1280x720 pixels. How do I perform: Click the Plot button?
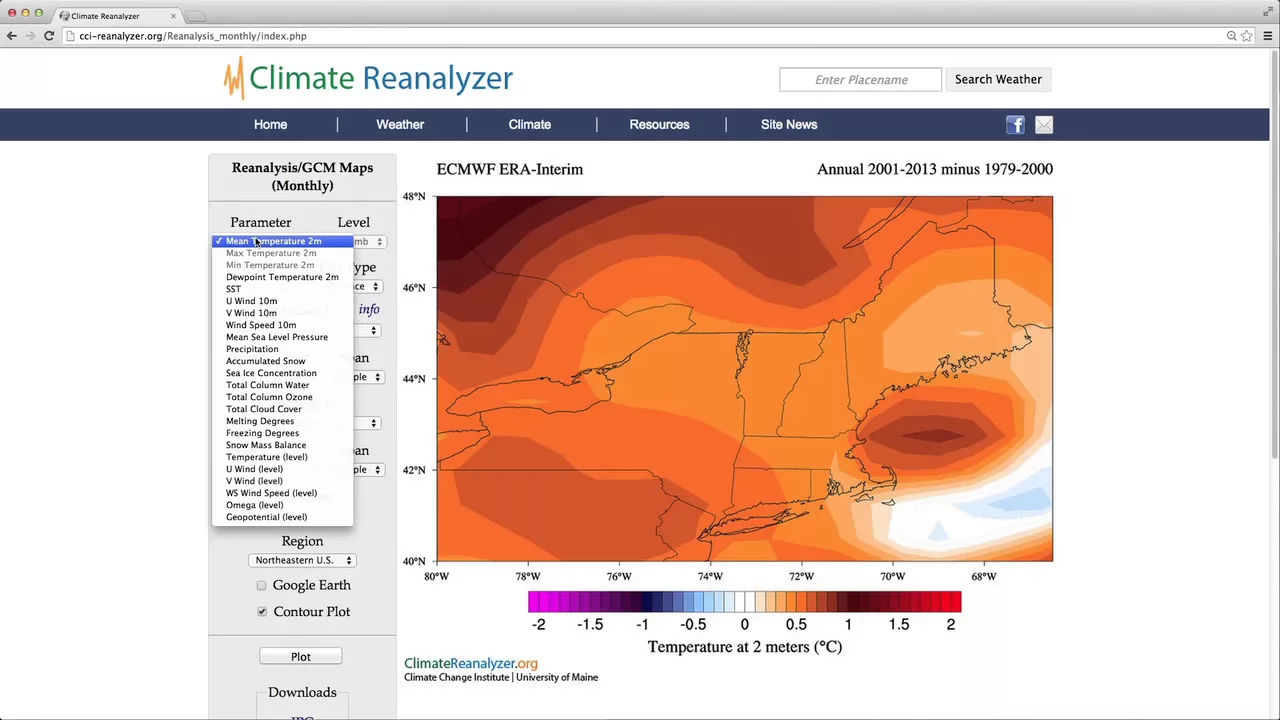click(301, 656)
